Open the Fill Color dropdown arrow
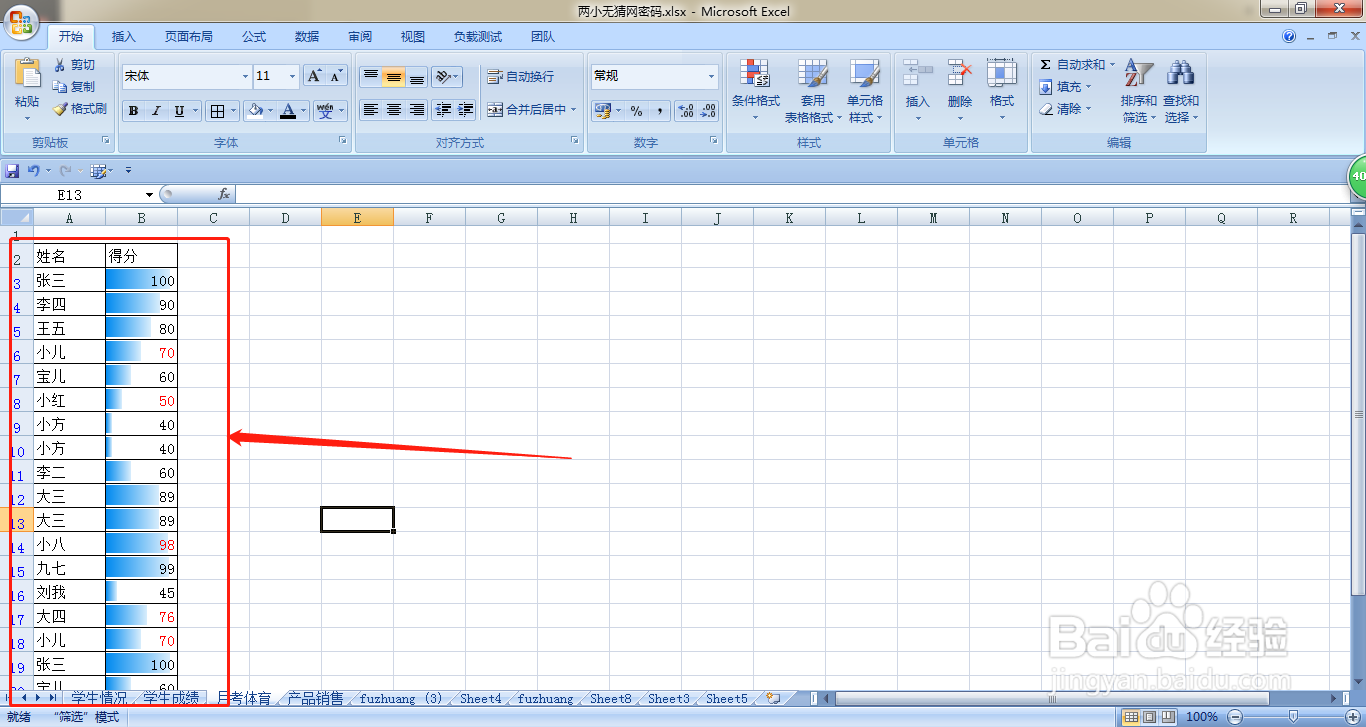 (271, 111)
